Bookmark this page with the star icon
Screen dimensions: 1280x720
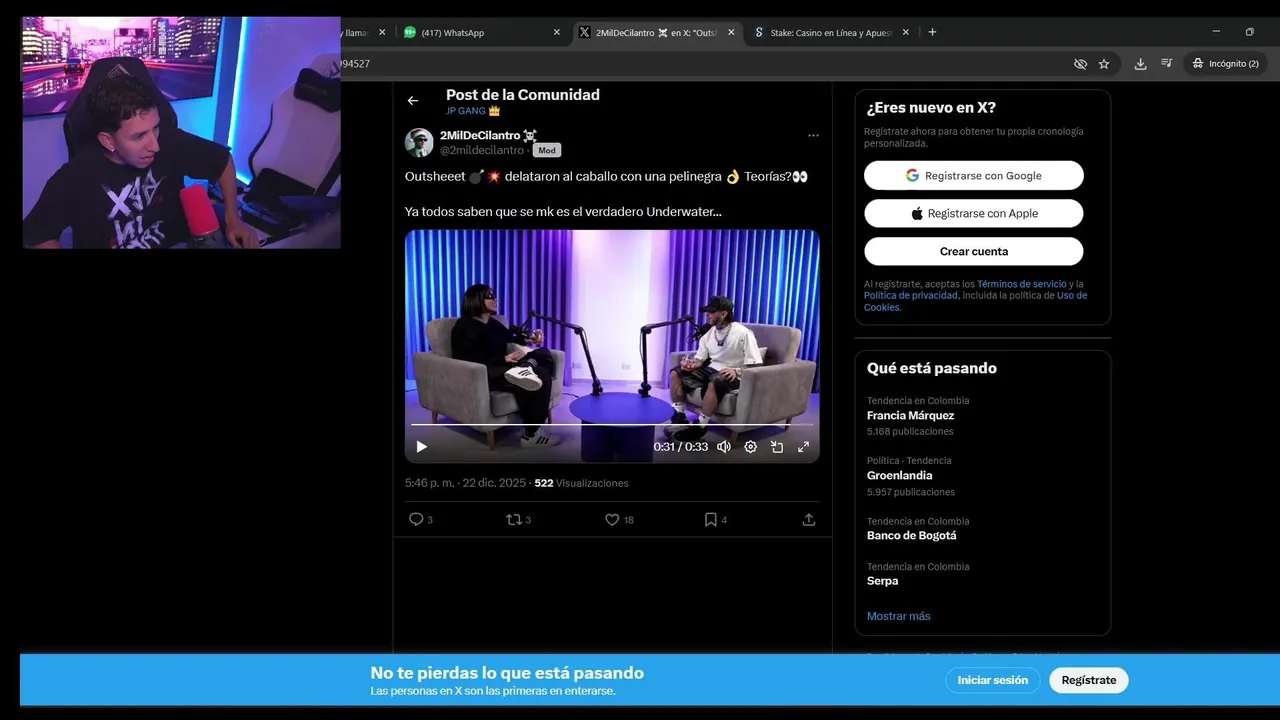[1104, 64]
